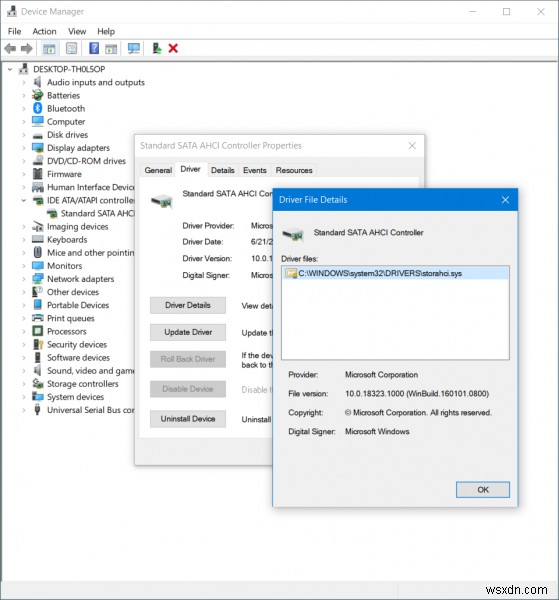Click the Storage controllers icon

38,383
